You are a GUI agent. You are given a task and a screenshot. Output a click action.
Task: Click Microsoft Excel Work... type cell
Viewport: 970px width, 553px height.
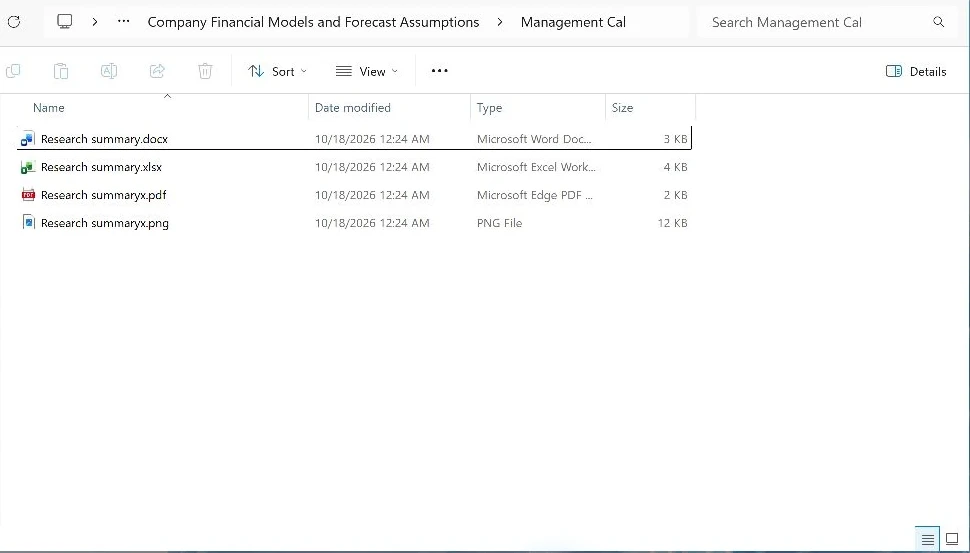click(536, 167)
